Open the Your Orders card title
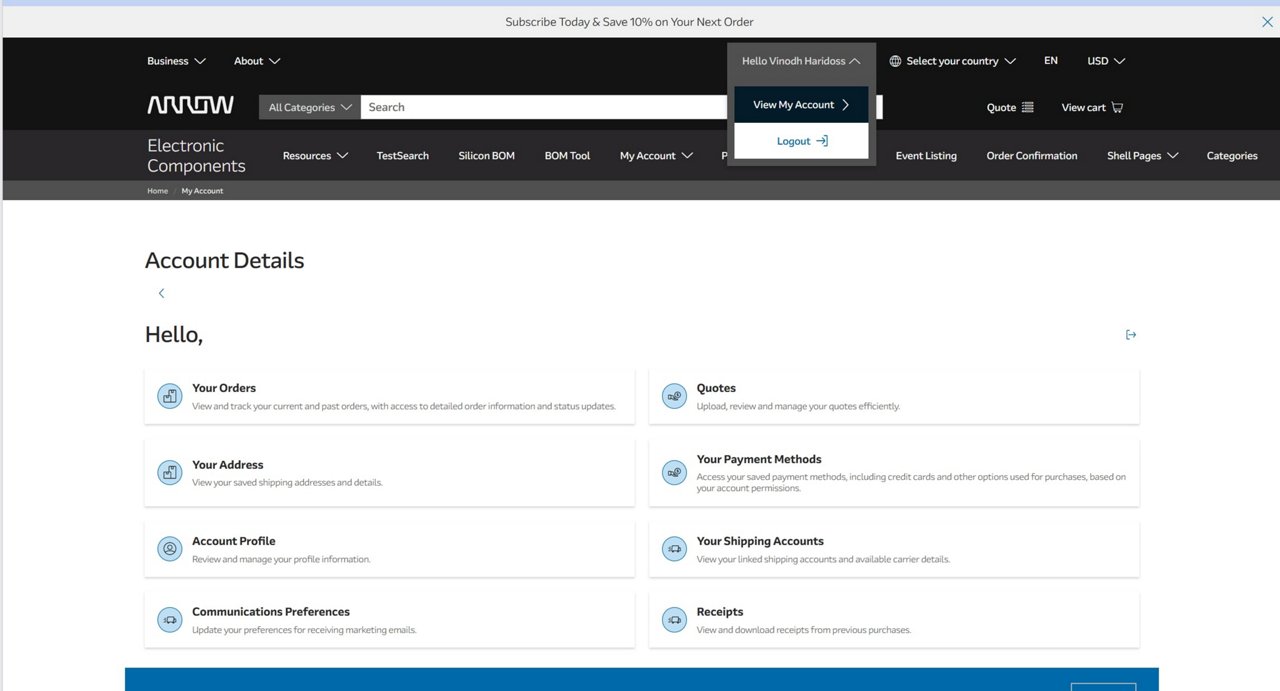The height and width of the screenshot is (691, 1280). click(224, 388)
